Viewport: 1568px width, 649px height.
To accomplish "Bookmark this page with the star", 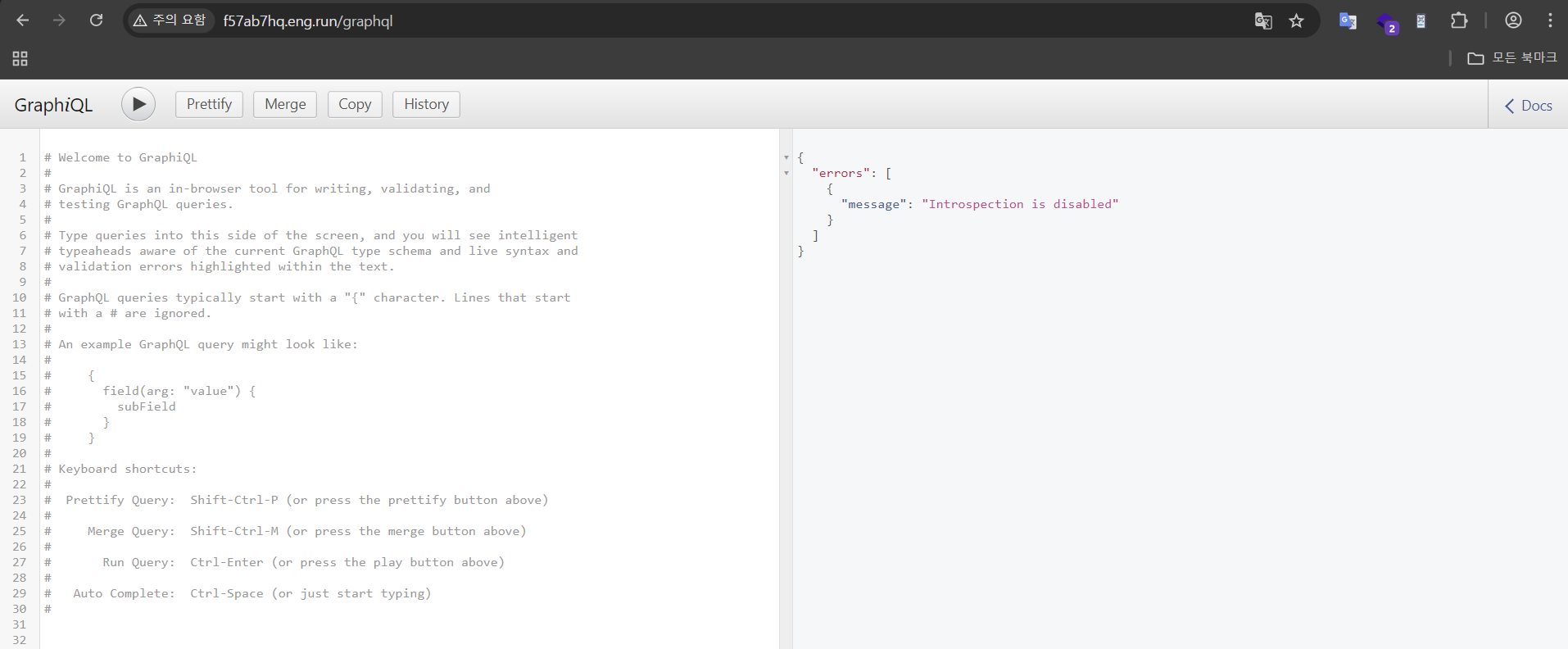I will pyautogui.click(x=1296, y=21).
